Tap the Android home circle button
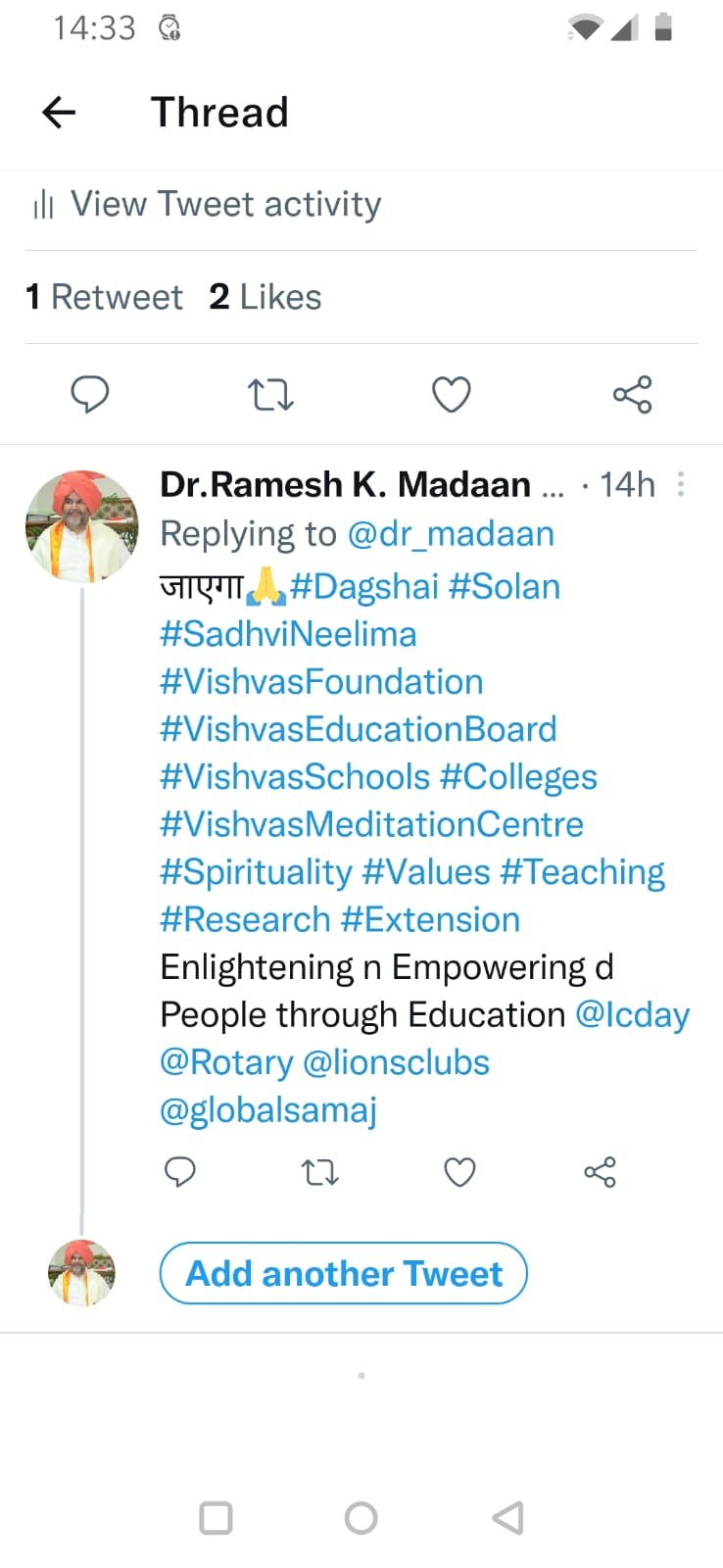Viewport: 723px width, 1568px height. pyautogui.click(x=361, y=1518)
